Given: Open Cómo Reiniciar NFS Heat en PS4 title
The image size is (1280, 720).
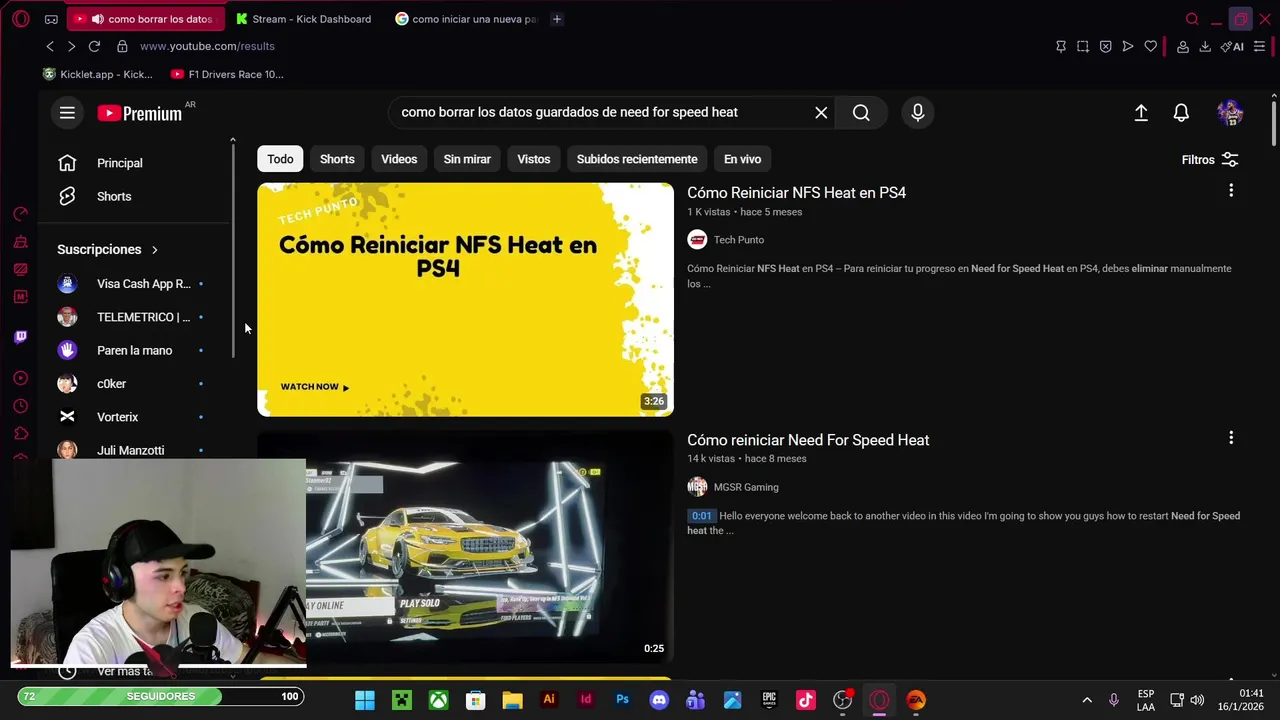Looking at the screenshot, I should tap(796, 193).
